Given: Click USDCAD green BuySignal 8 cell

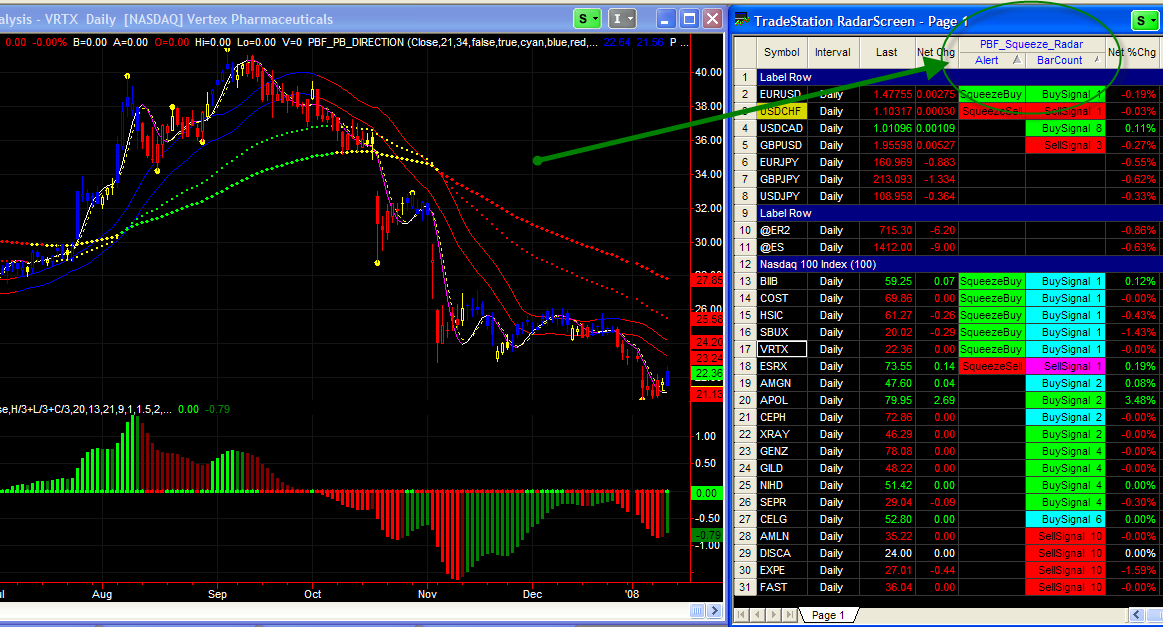Looking at the screenshot, I should (1065, 128).
